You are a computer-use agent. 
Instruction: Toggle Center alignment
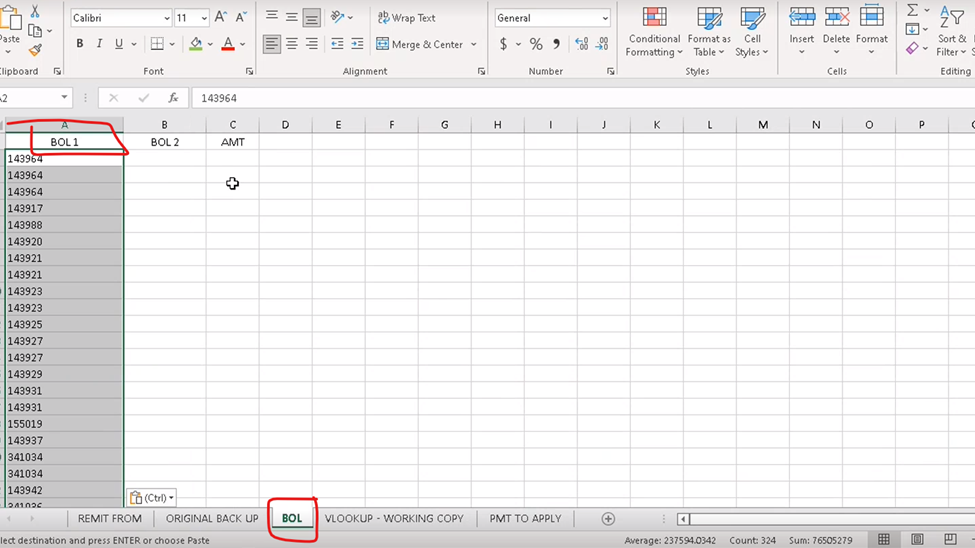(292, 44)
